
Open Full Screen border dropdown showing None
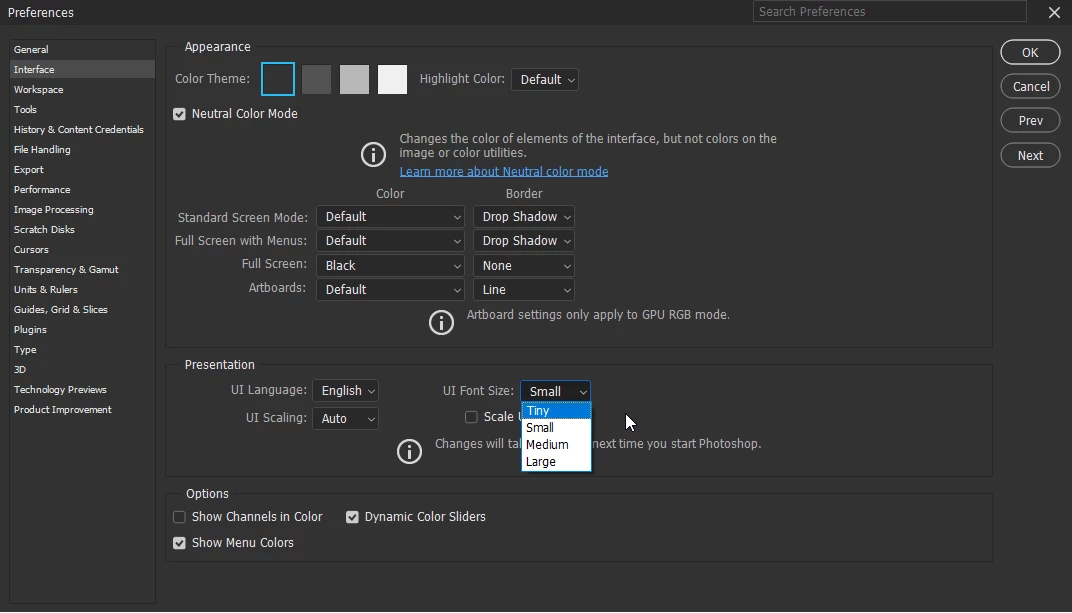(524, 265)
